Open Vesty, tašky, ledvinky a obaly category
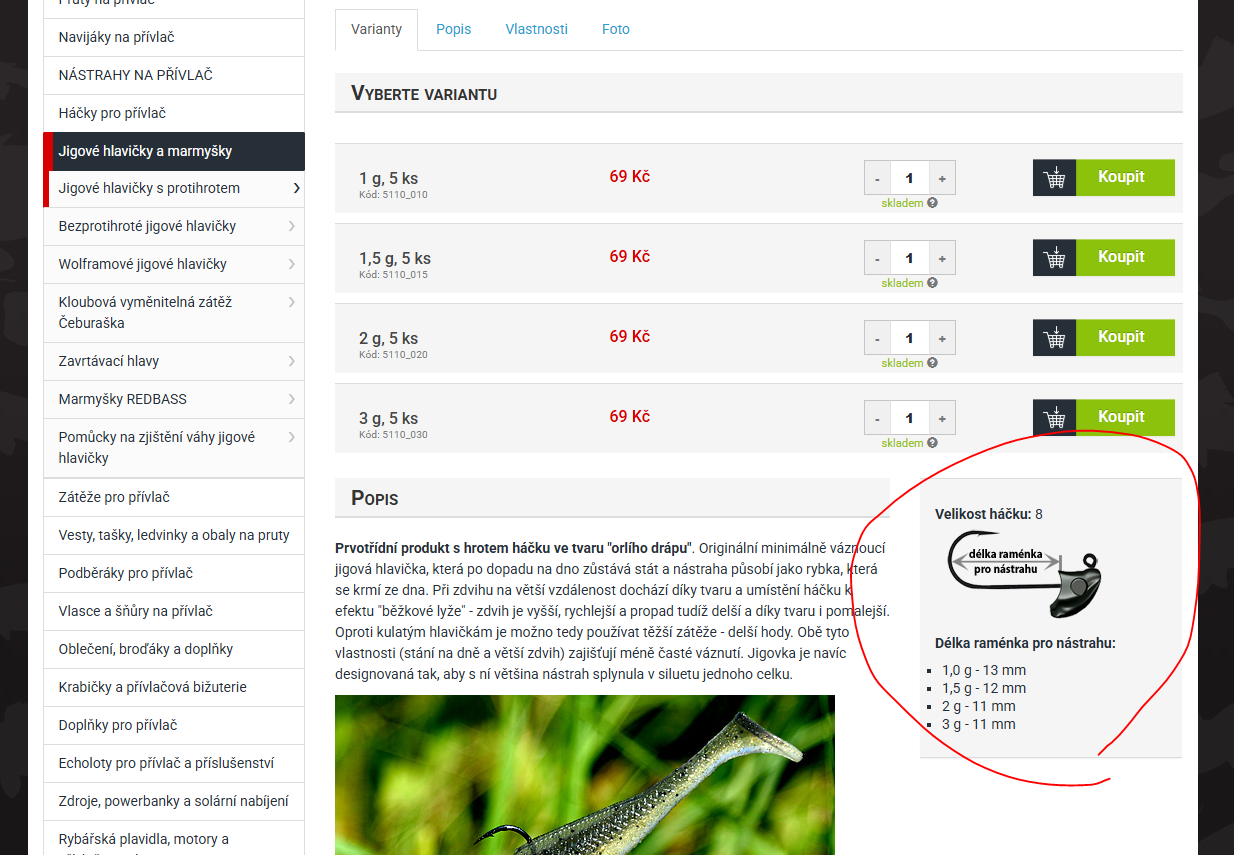 [x=174, y=535]
